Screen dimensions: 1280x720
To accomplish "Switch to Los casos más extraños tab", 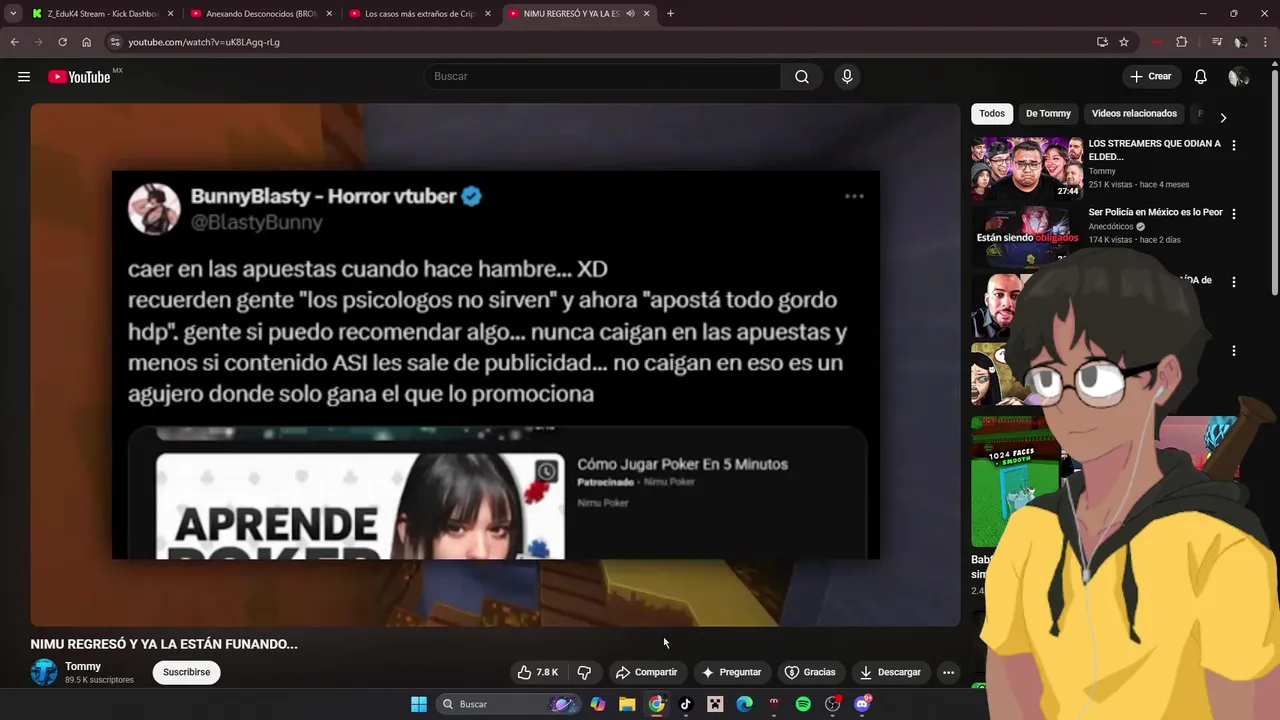I will coord(420,14).
